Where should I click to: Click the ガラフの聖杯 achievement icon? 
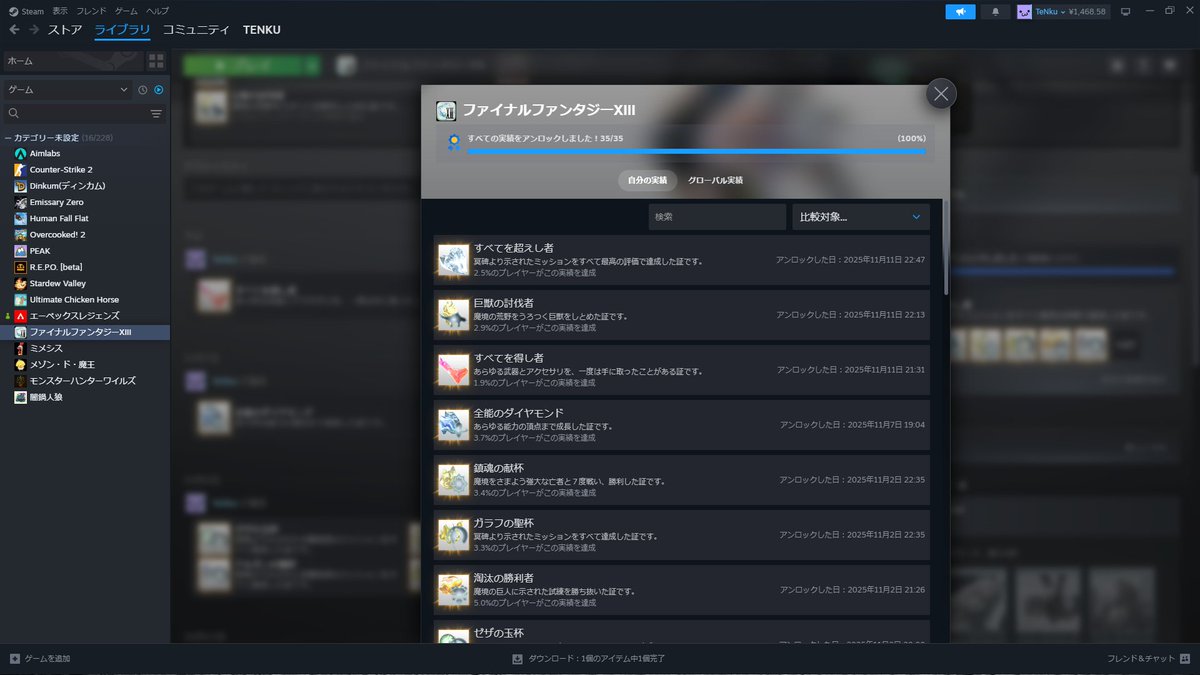coord(453,535)
